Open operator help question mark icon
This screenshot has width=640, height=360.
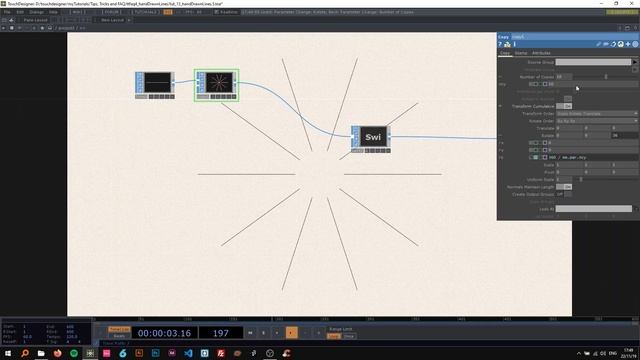(x=500, y=44)
